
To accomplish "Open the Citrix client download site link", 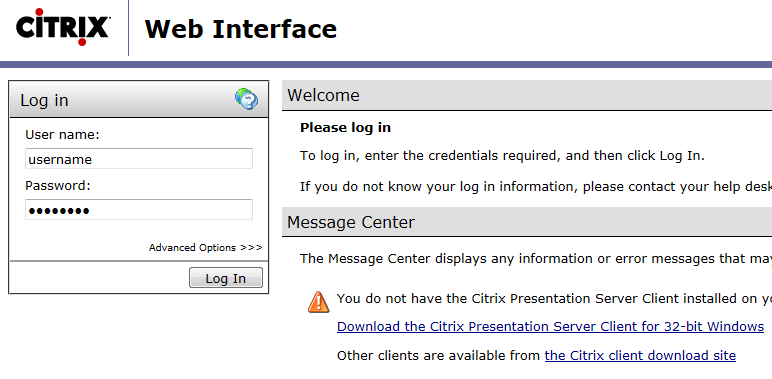I will 640,355.
